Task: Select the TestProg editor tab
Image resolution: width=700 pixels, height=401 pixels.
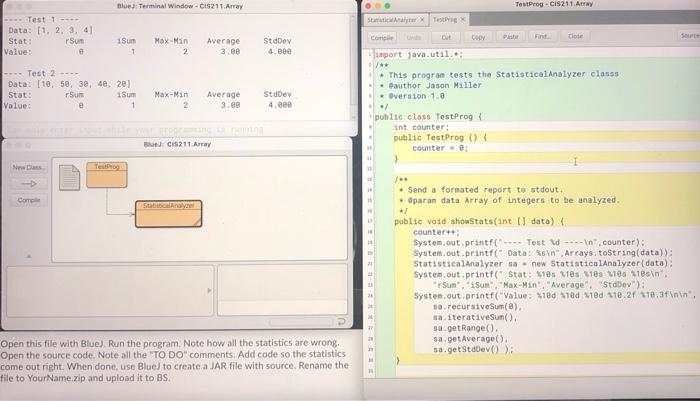Action: pos(445,20)
